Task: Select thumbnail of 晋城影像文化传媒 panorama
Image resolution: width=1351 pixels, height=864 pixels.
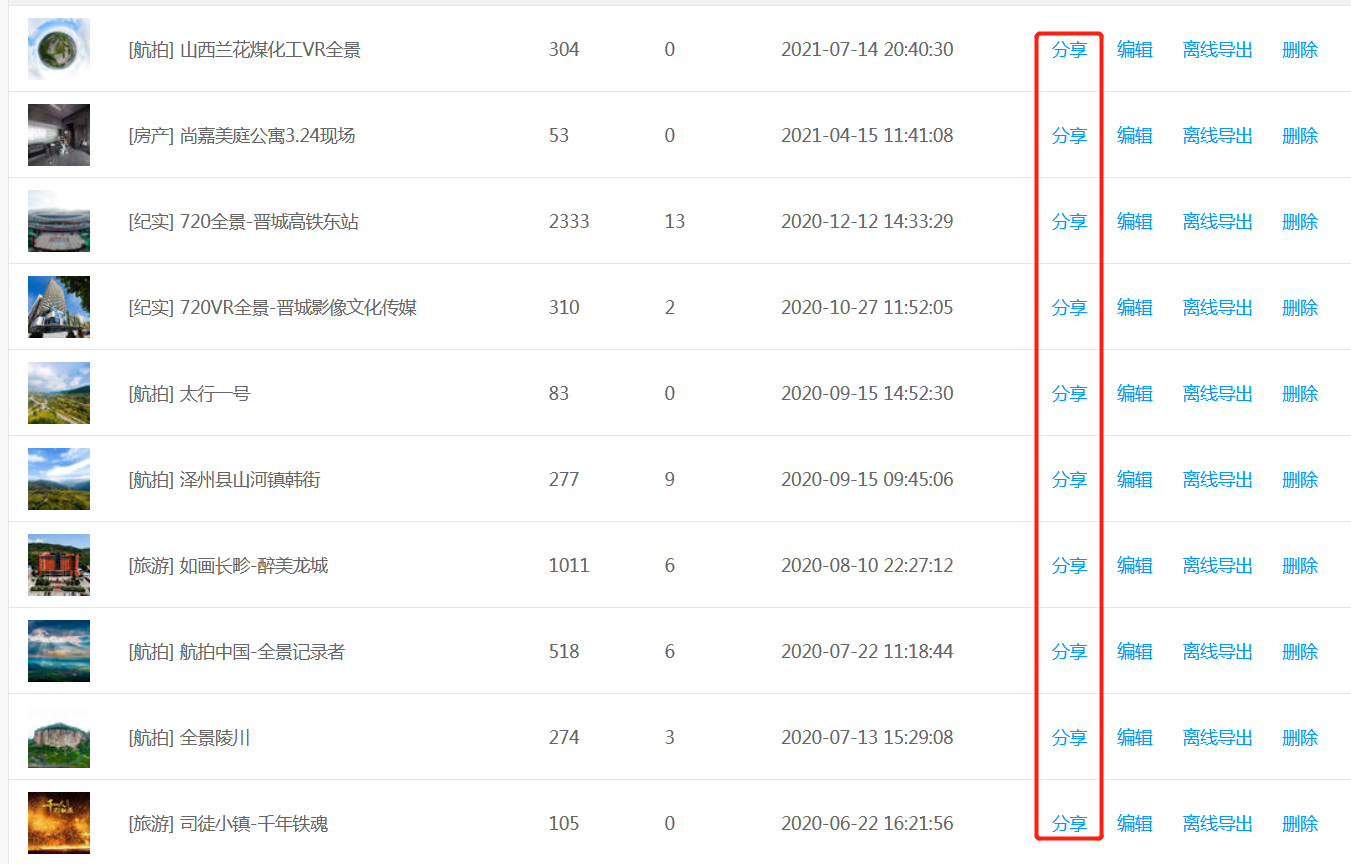Action: click(59, 307)
